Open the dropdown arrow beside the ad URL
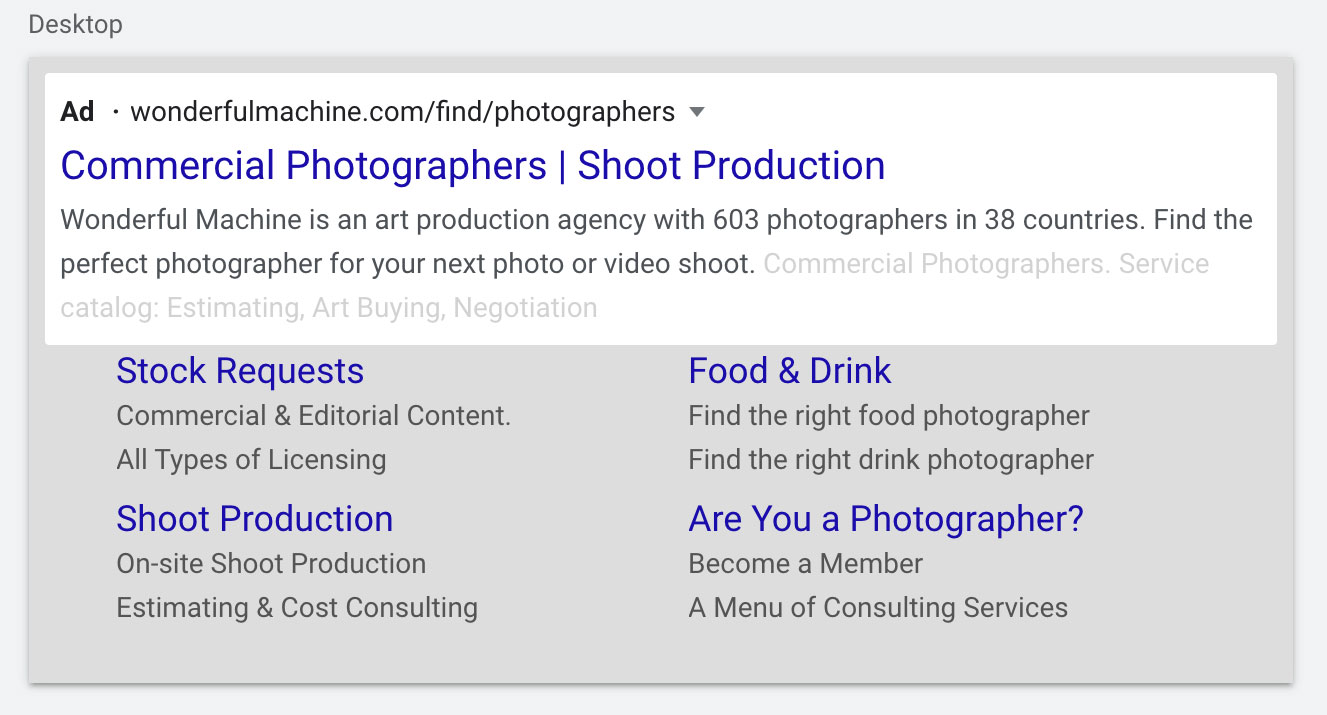Screen dimensions: 1327x715 (698, 112)
